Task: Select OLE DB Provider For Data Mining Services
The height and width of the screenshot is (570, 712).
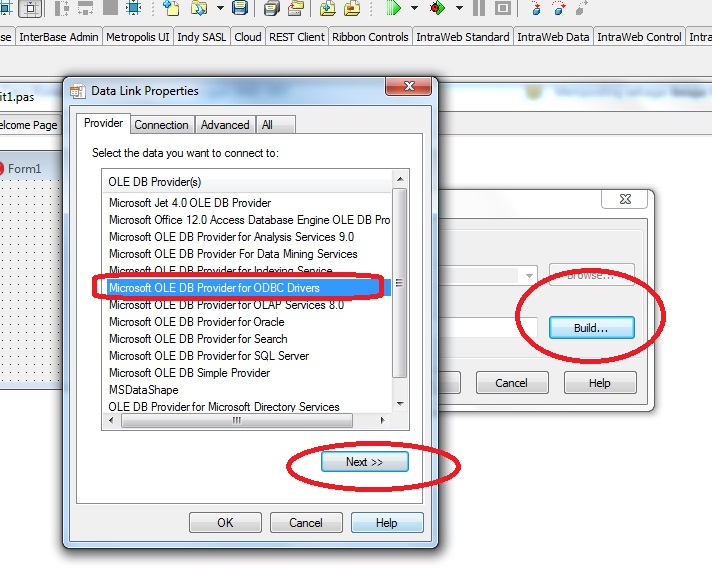Action: click(233, 254)
